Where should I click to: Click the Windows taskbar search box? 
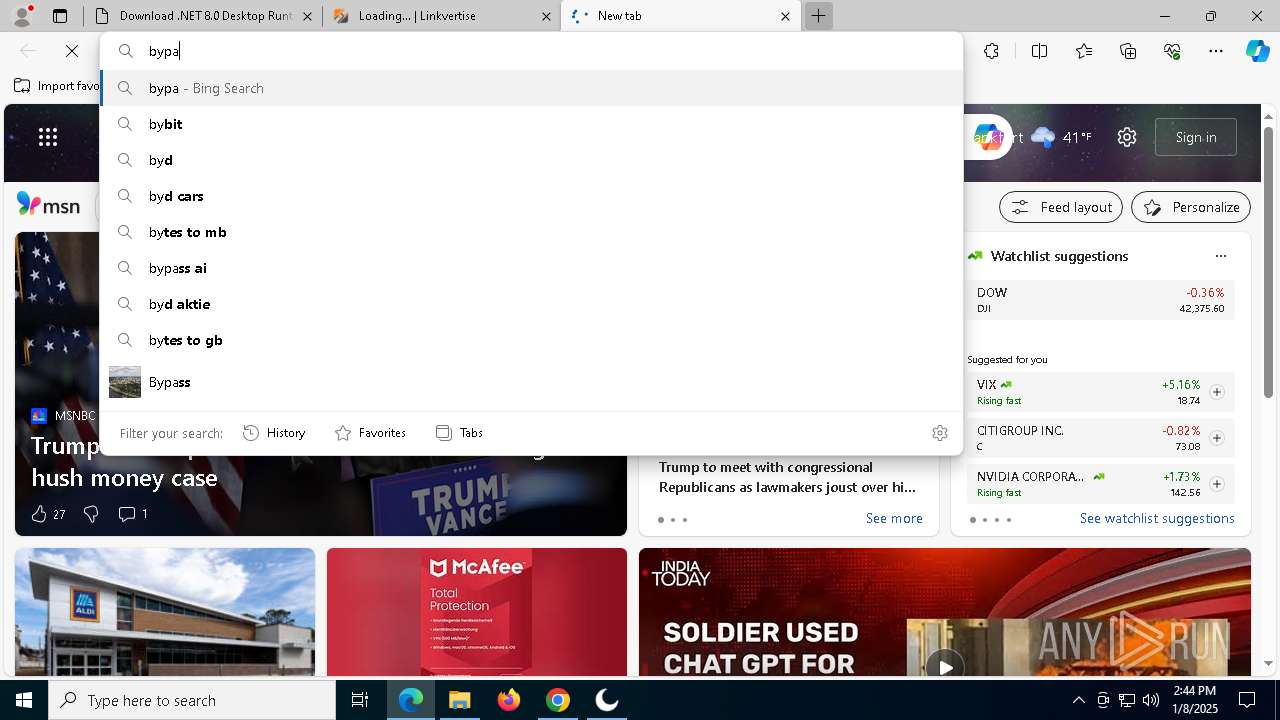[x=192, y=700]
